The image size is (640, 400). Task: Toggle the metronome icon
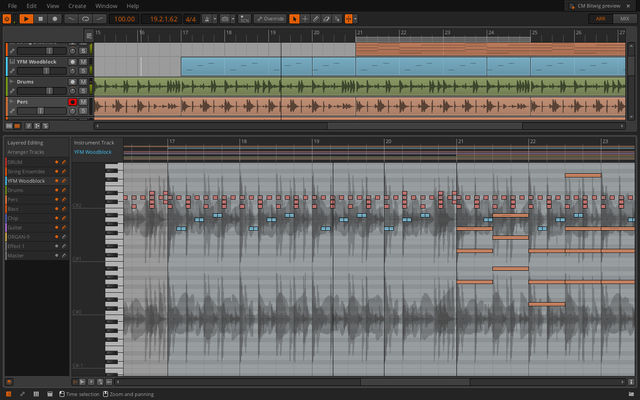(207, 19)
